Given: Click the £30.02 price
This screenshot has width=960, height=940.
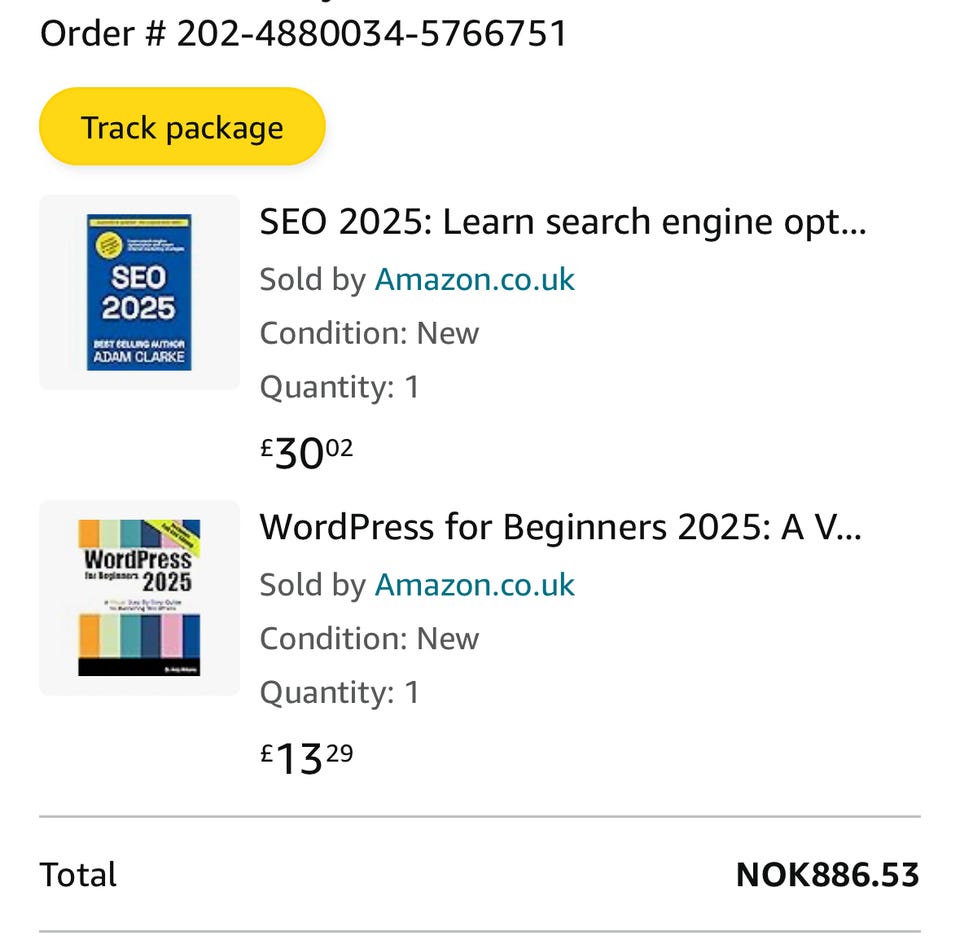Looking at the screenshot, I should tap(306, 452).
